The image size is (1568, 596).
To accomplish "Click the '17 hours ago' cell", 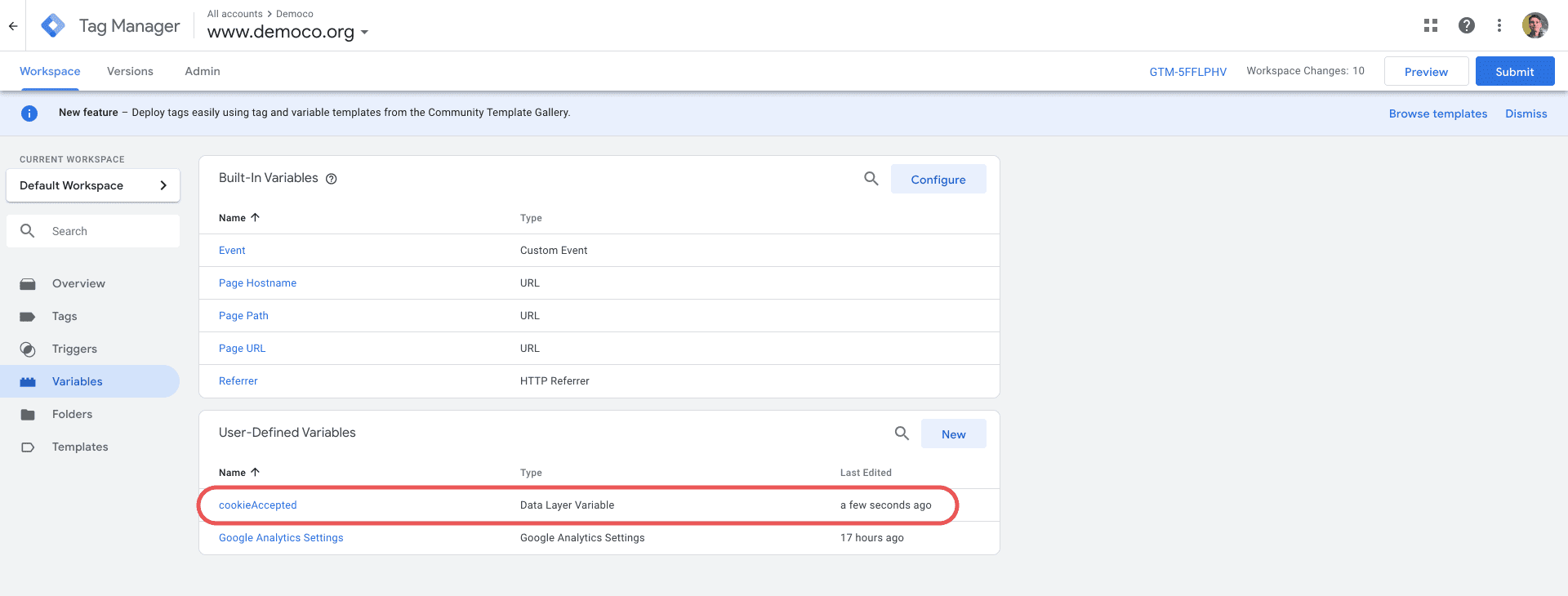I will click(x=871, y=538).
